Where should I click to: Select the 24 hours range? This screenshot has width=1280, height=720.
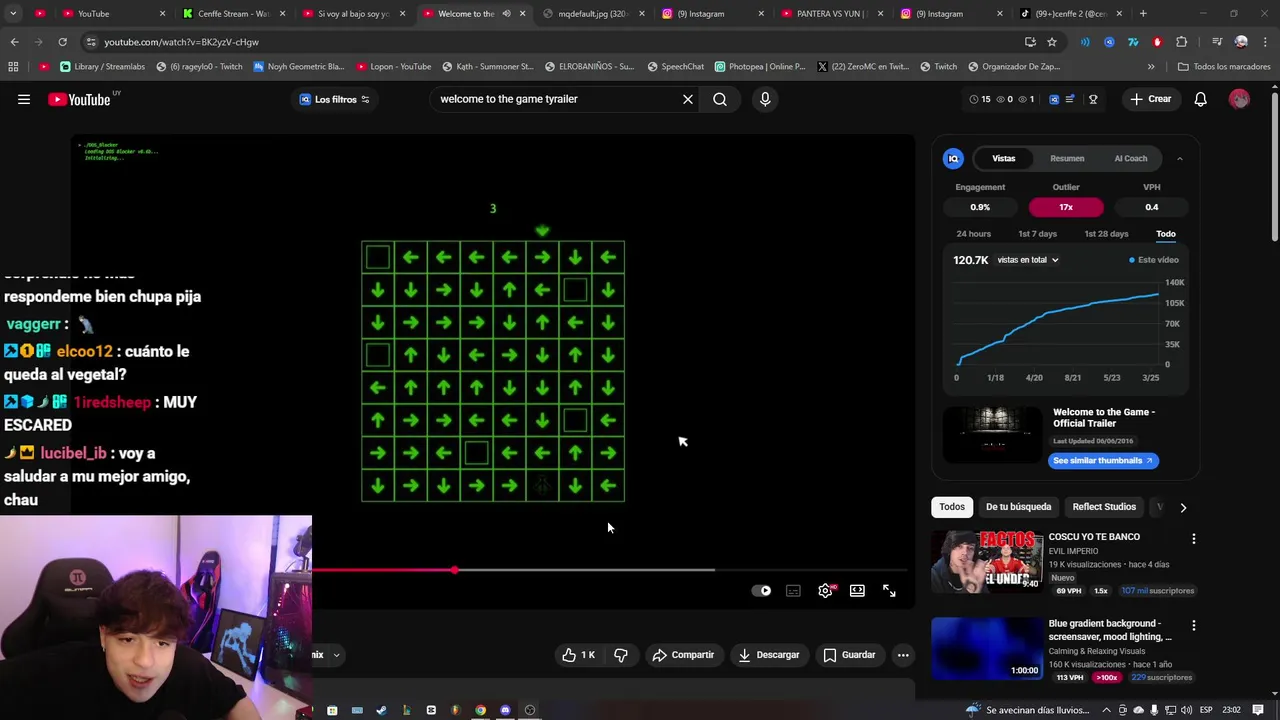(973, 234)
